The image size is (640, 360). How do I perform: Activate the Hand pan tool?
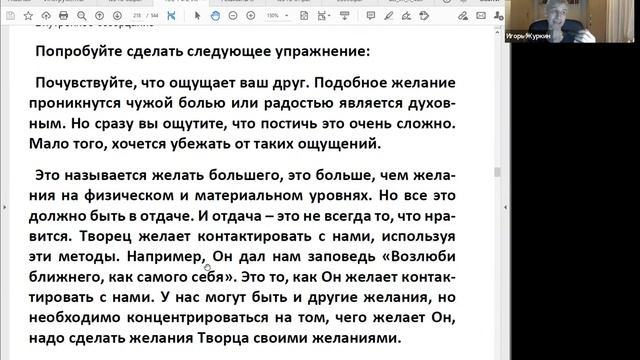click(x=215, y=16)
